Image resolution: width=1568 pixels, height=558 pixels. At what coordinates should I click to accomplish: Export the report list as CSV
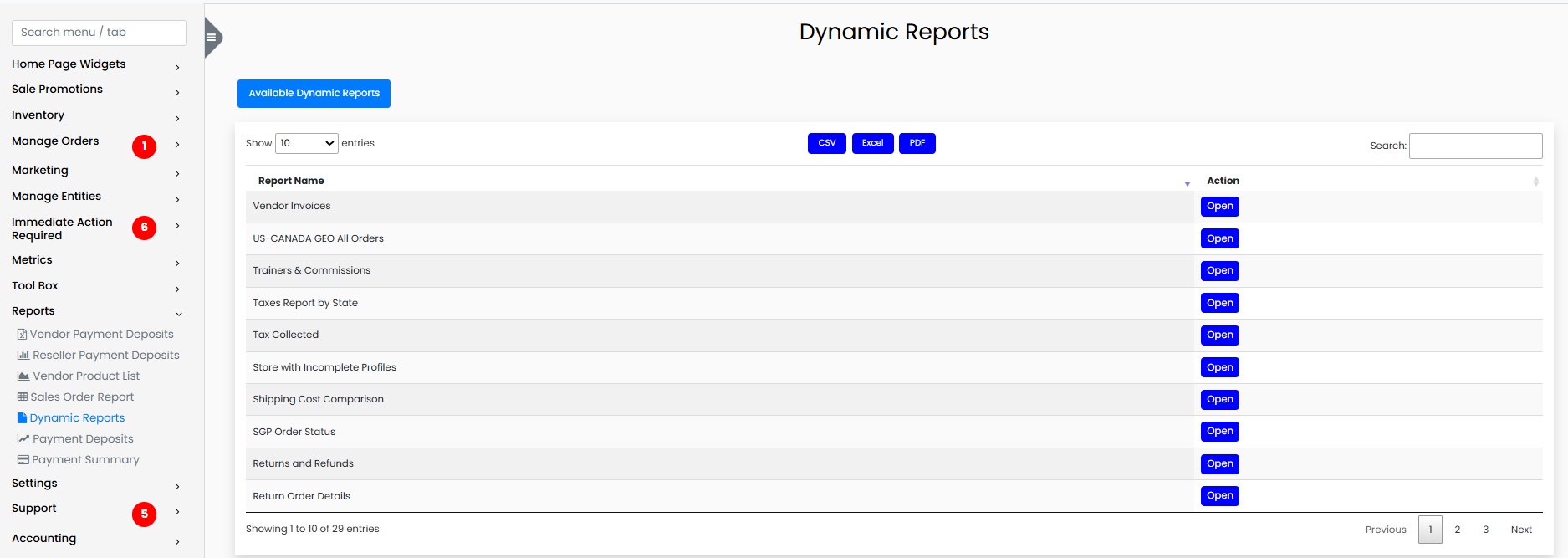click(x=826, y=144)
